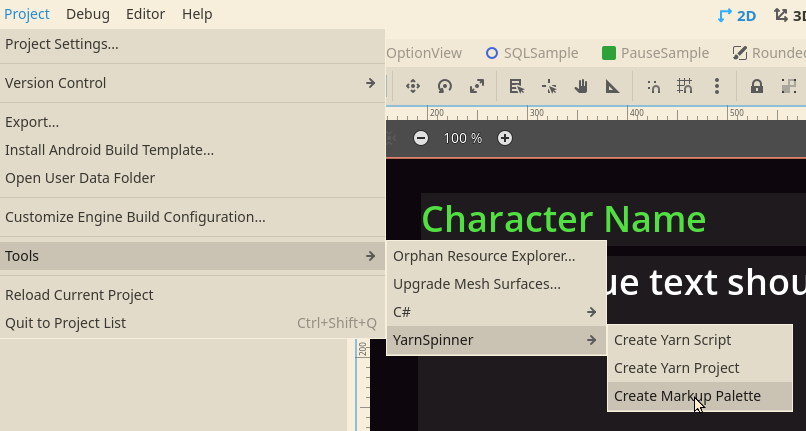Image resolution: width=806 pixels, height=431 pixels.
Task: Click Create Yarn Project
Action: coord(700,368)
